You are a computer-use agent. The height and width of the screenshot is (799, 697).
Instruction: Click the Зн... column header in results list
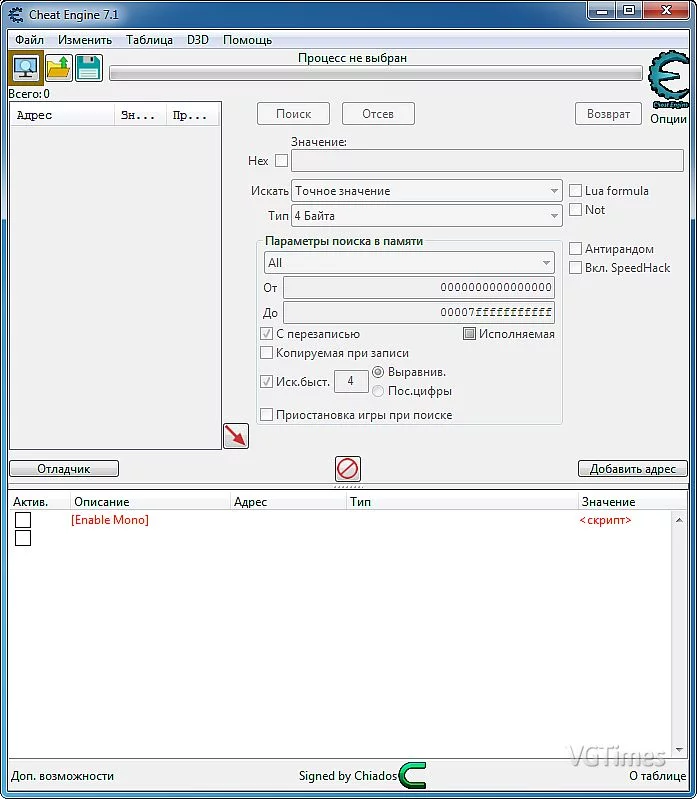tap(141, 115)
